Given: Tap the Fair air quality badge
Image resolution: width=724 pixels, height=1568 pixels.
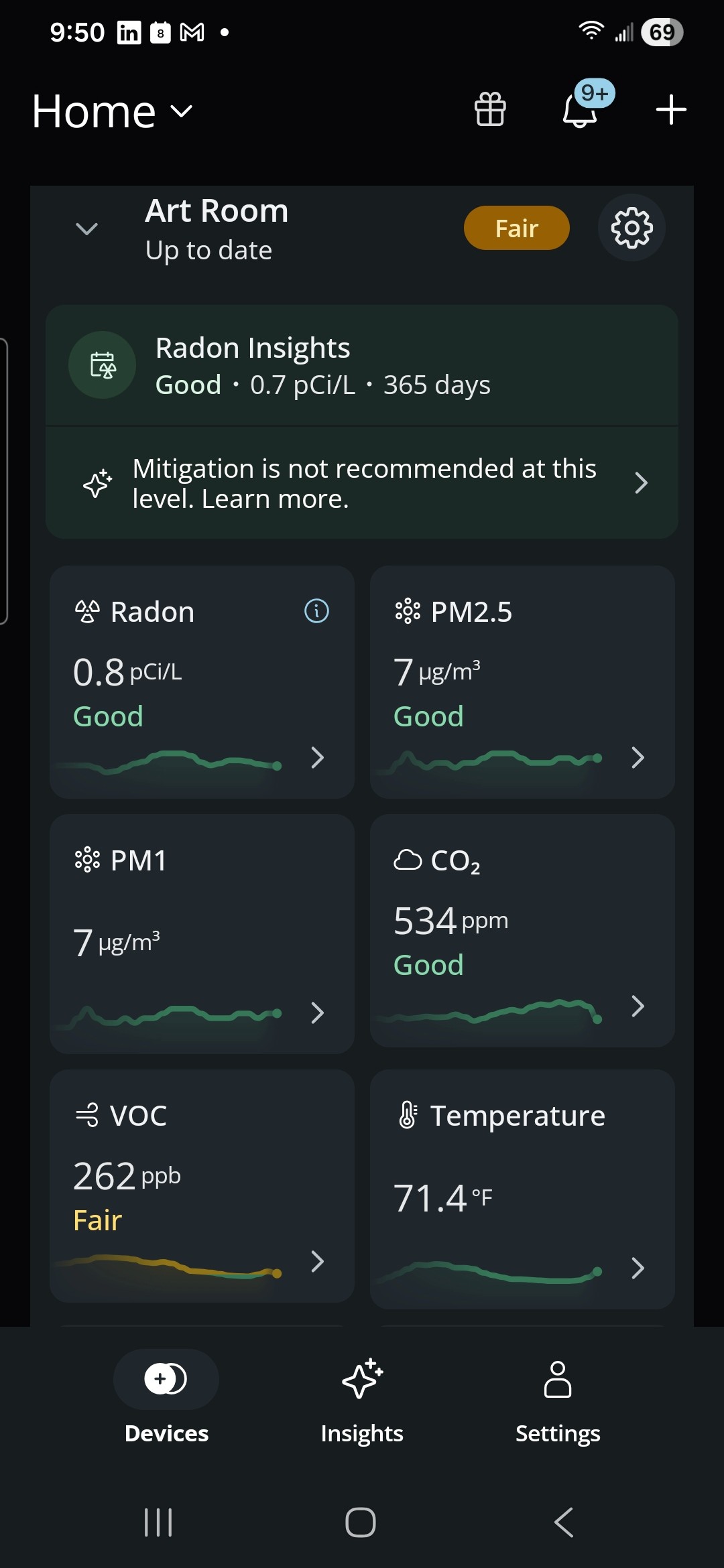Looking at the screenshot, I should (517, 228).
